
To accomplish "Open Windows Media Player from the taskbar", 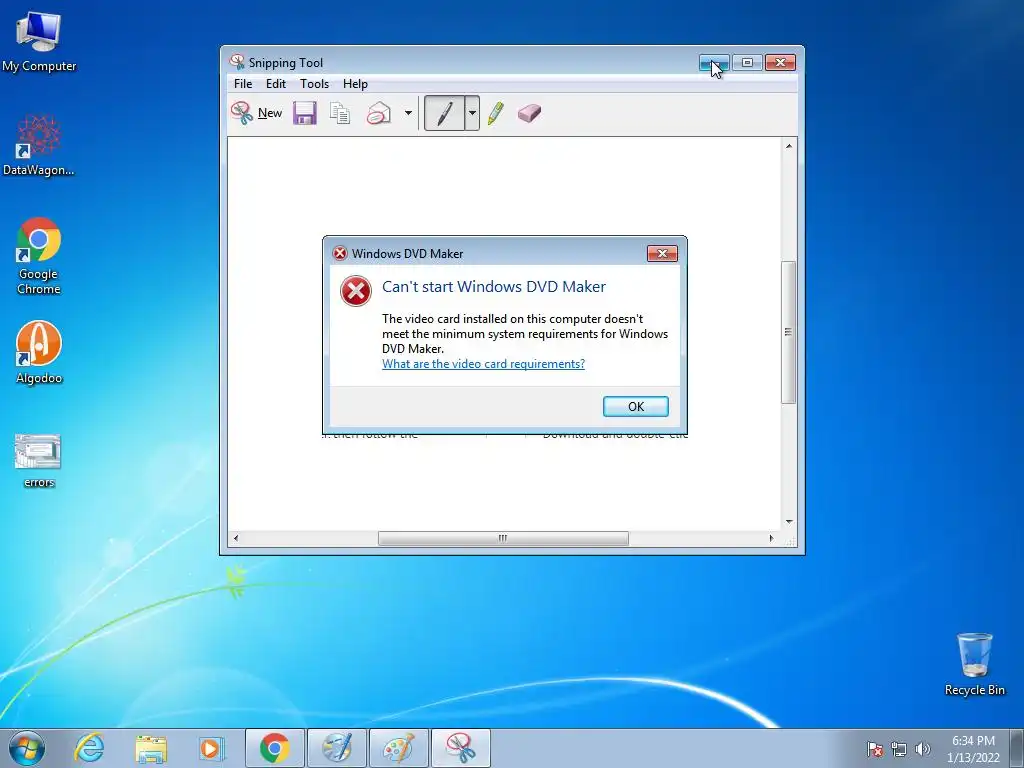I will click(x=211, y=748).
